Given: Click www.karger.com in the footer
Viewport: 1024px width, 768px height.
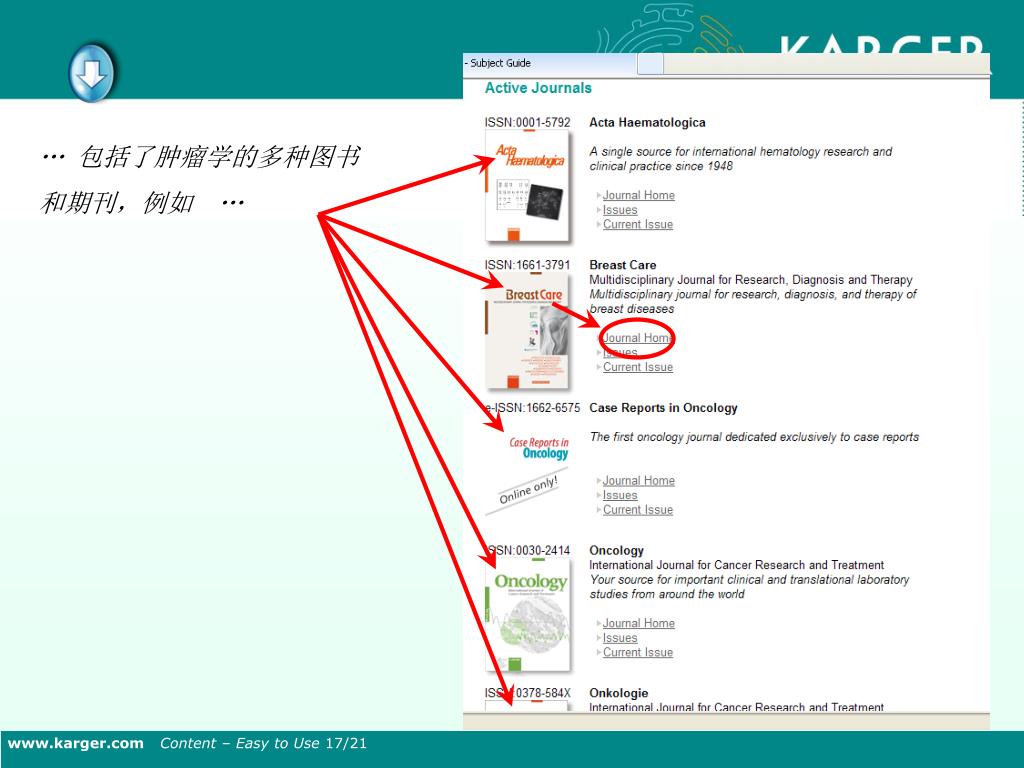Looking at the screenshot, I should [x=76, y=743].
